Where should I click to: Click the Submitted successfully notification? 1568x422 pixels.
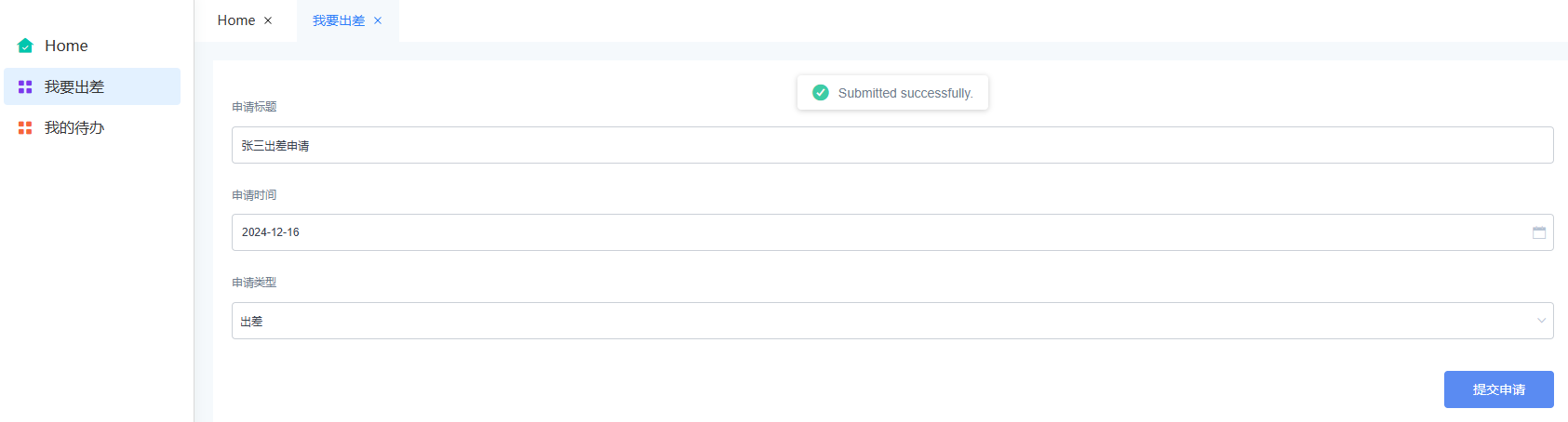point(892,93)
